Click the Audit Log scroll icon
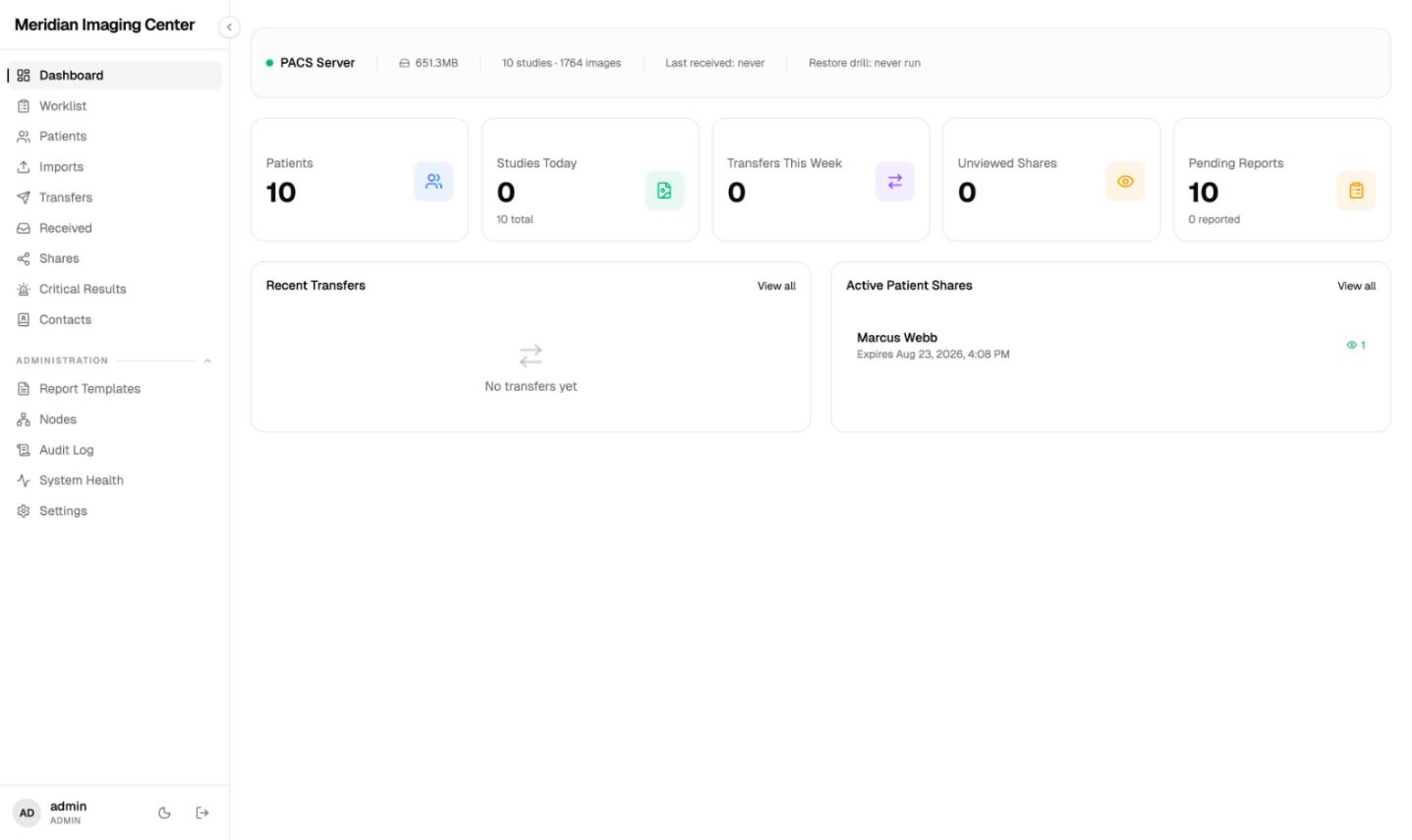This screenshot has width=1412, height=840. (24, 450)
